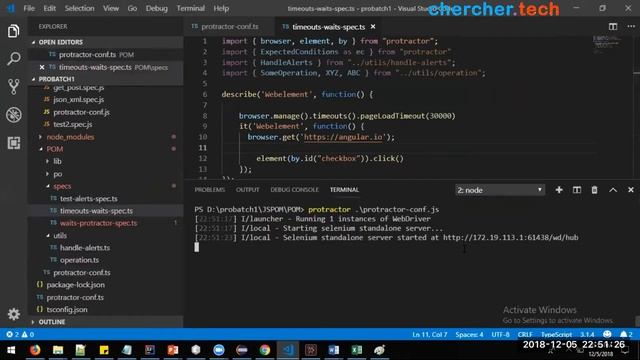Open the Manage gear menu
Screen dimensions: 640x360
[x=13, y=314]
